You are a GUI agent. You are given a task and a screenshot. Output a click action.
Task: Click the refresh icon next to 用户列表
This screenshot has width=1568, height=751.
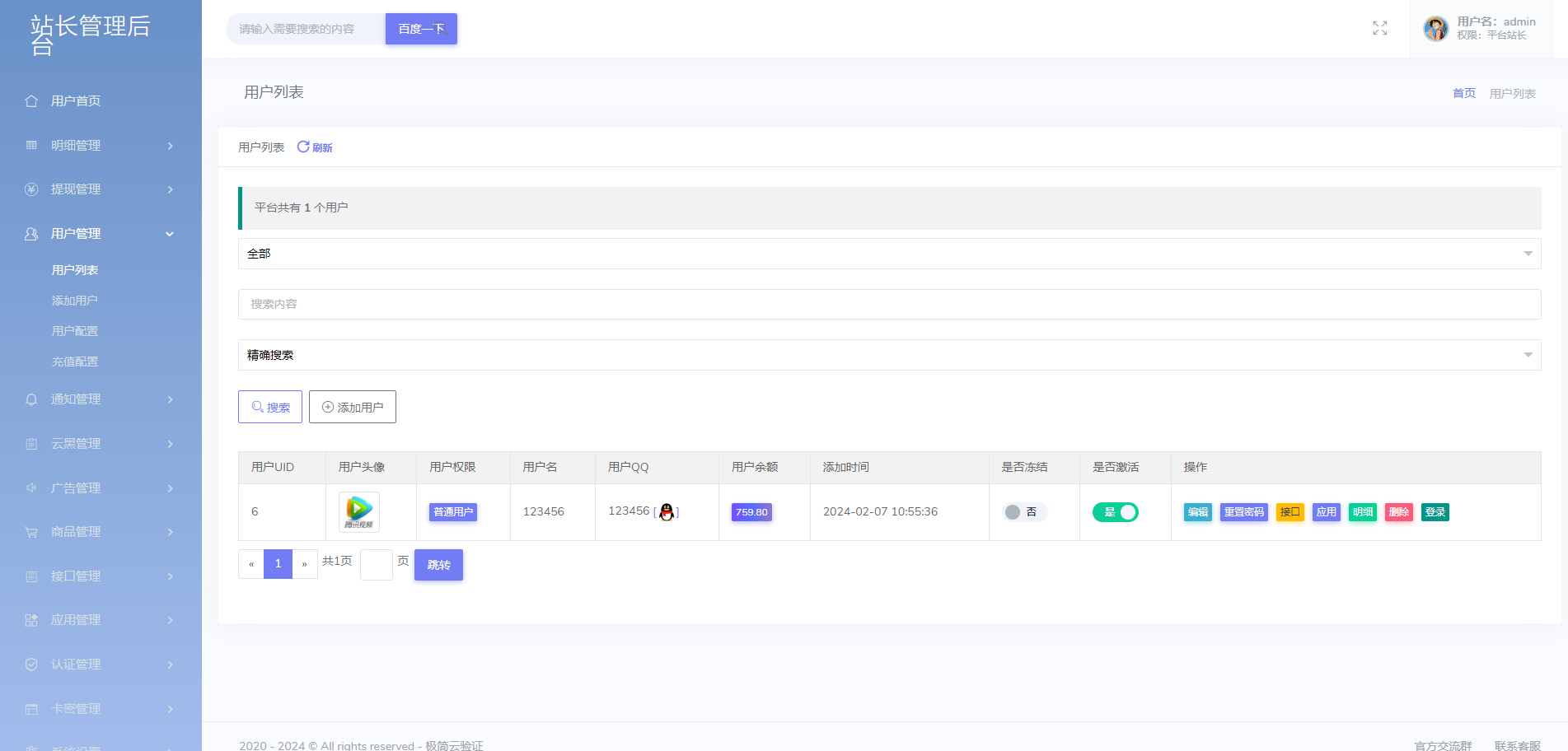(303, 147)
